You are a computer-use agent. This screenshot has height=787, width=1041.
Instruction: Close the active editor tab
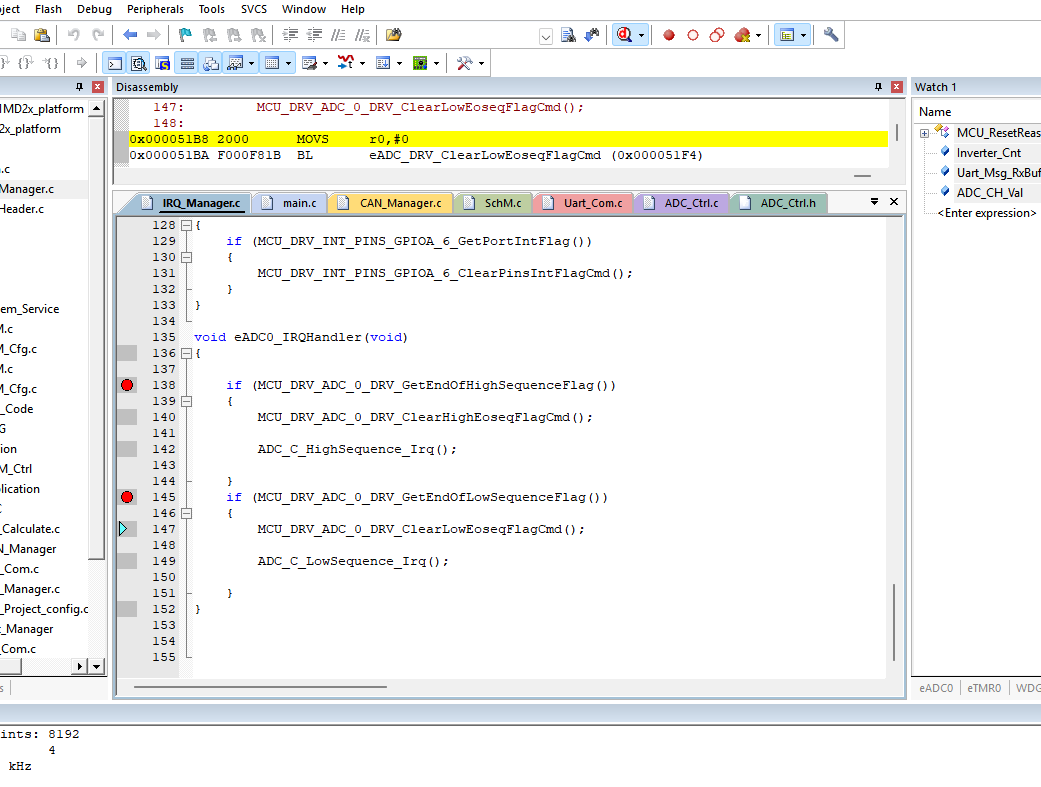click(894, 201)
